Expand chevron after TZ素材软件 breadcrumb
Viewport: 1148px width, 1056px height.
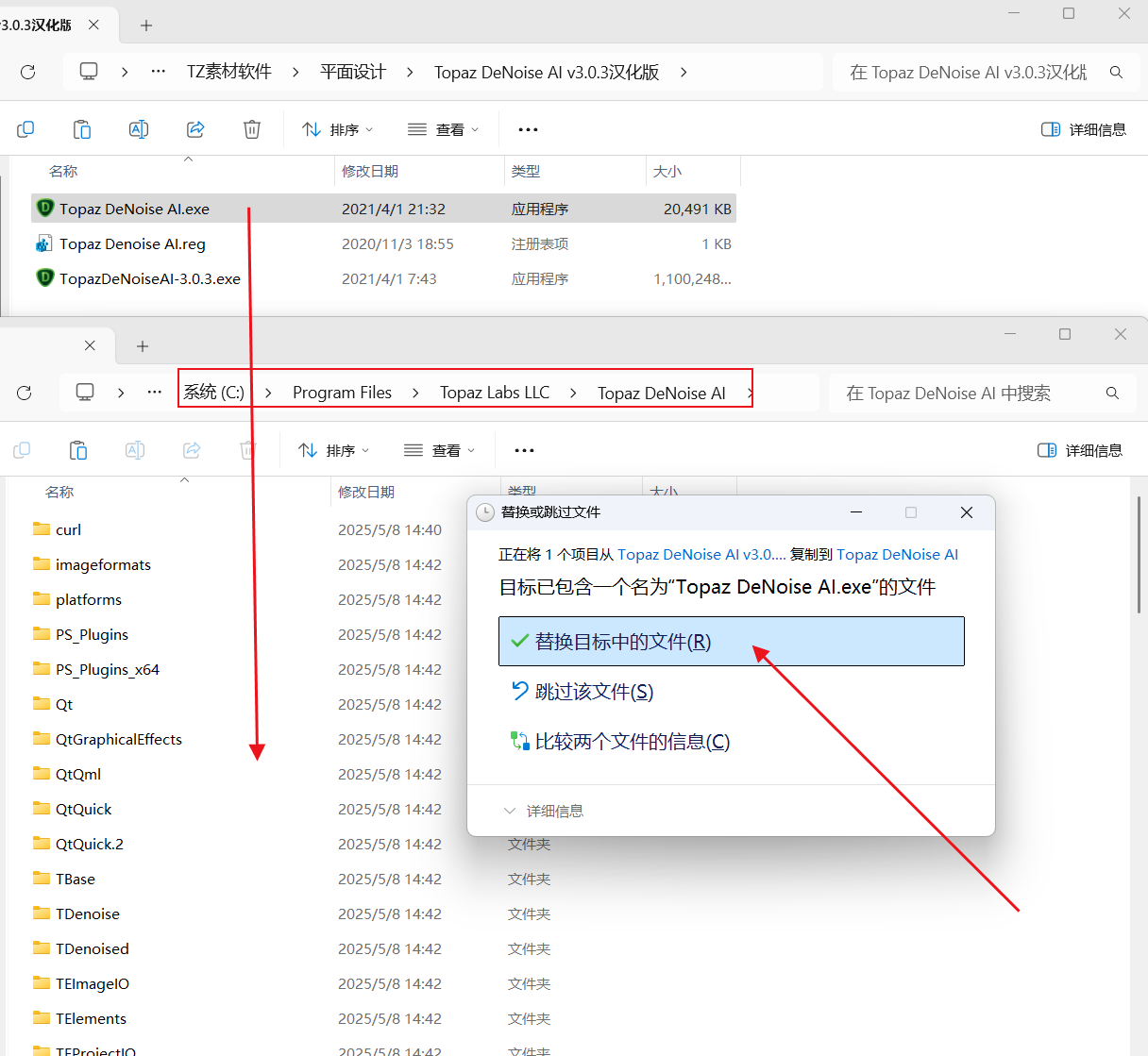(295, 72)
